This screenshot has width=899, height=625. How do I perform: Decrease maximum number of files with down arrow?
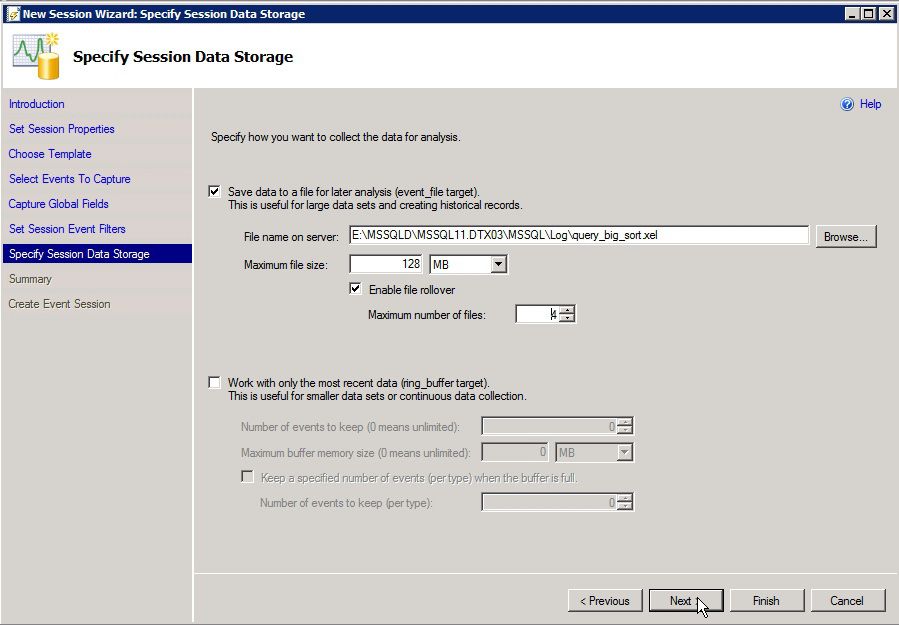567,318
